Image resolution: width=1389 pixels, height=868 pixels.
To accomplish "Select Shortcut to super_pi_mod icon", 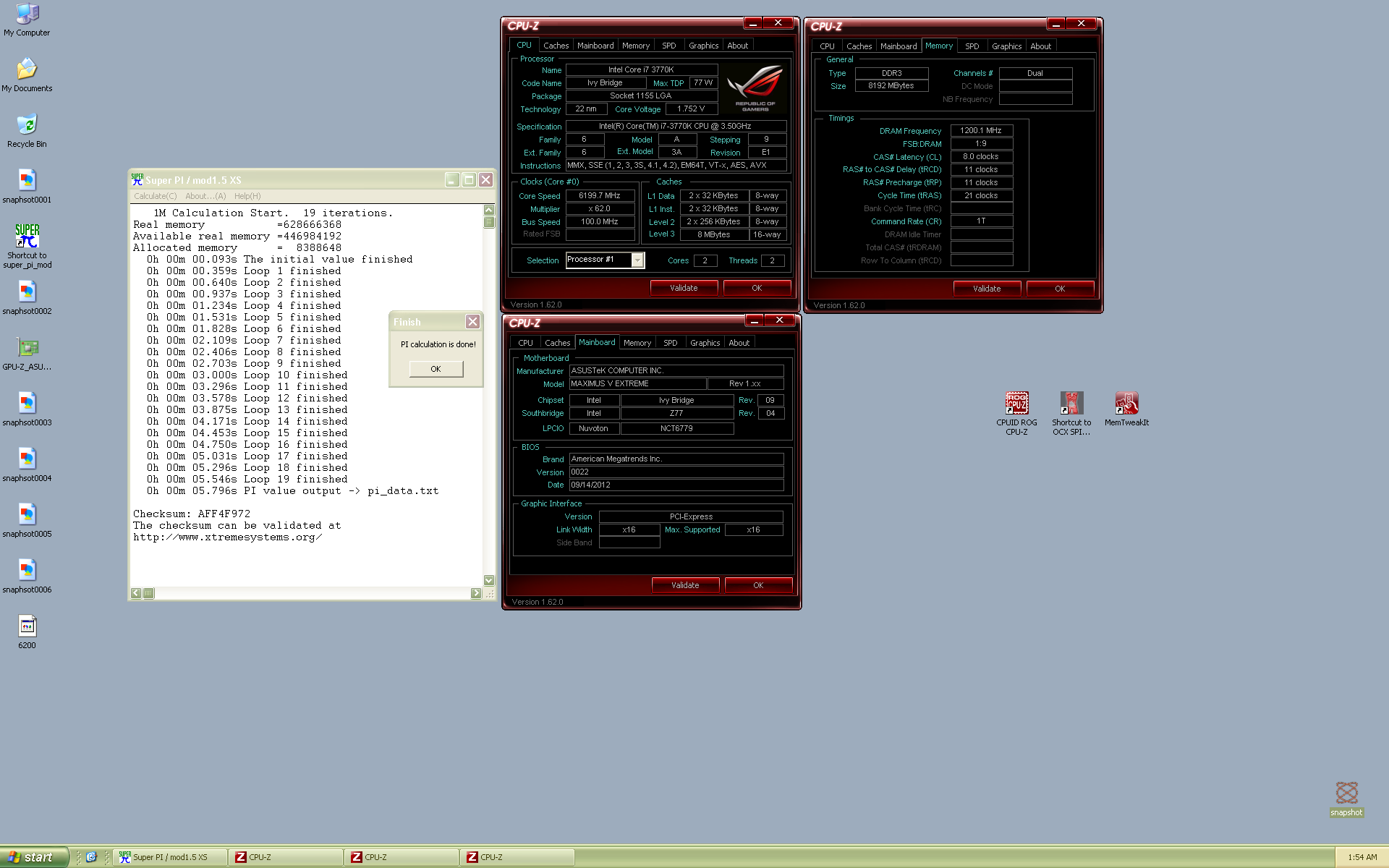I will click(x=27, y=246).
